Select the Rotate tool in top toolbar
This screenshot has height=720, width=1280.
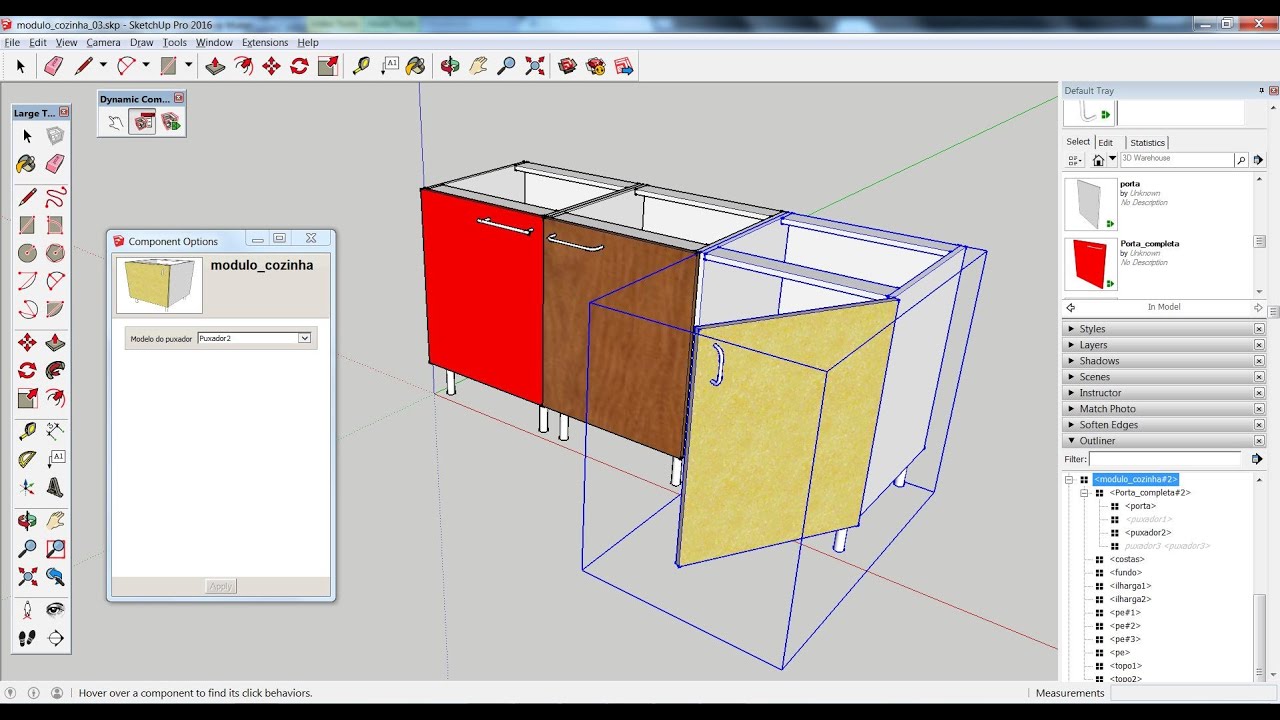click(299, 66)
